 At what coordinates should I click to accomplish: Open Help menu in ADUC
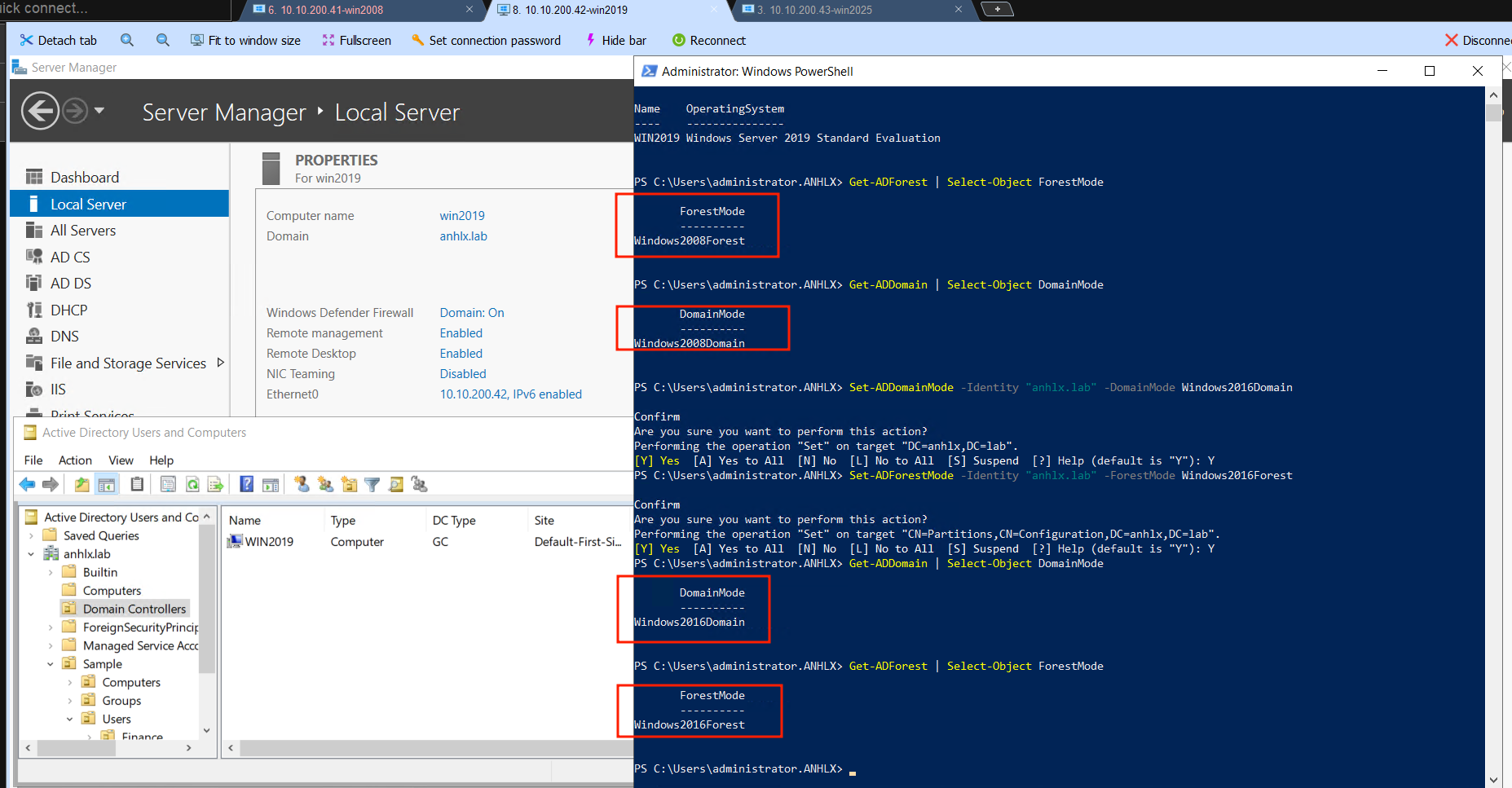click(161, 460)
